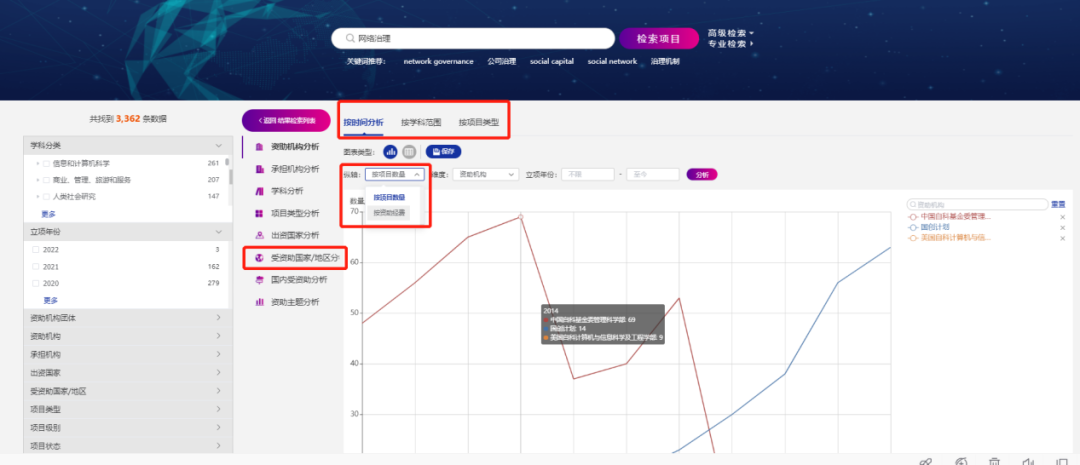The height and width of the screenshot is (465, 1080).
Task: Tick the 2021 year checkbox
Action: tap(36, 267)
